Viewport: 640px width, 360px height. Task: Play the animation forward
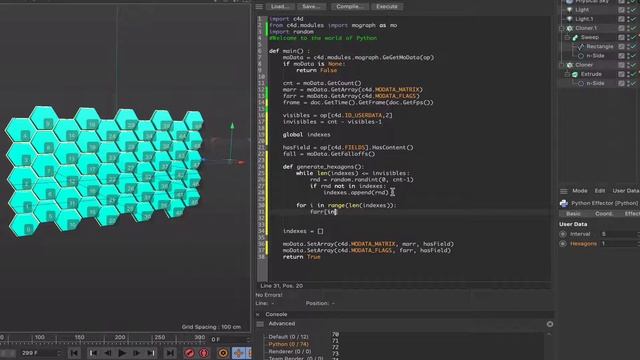[x=122, y=353]
